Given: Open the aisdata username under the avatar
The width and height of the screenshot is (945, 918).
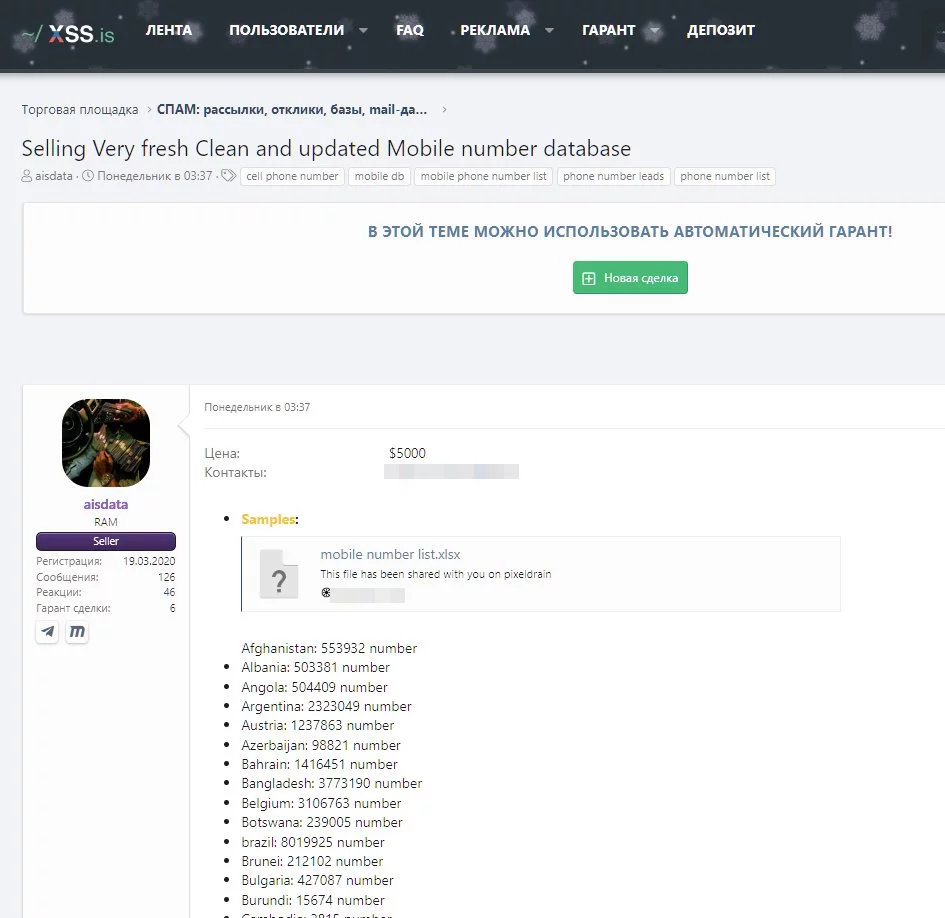Looking at the screenshot, I should [x=106, y=505].
